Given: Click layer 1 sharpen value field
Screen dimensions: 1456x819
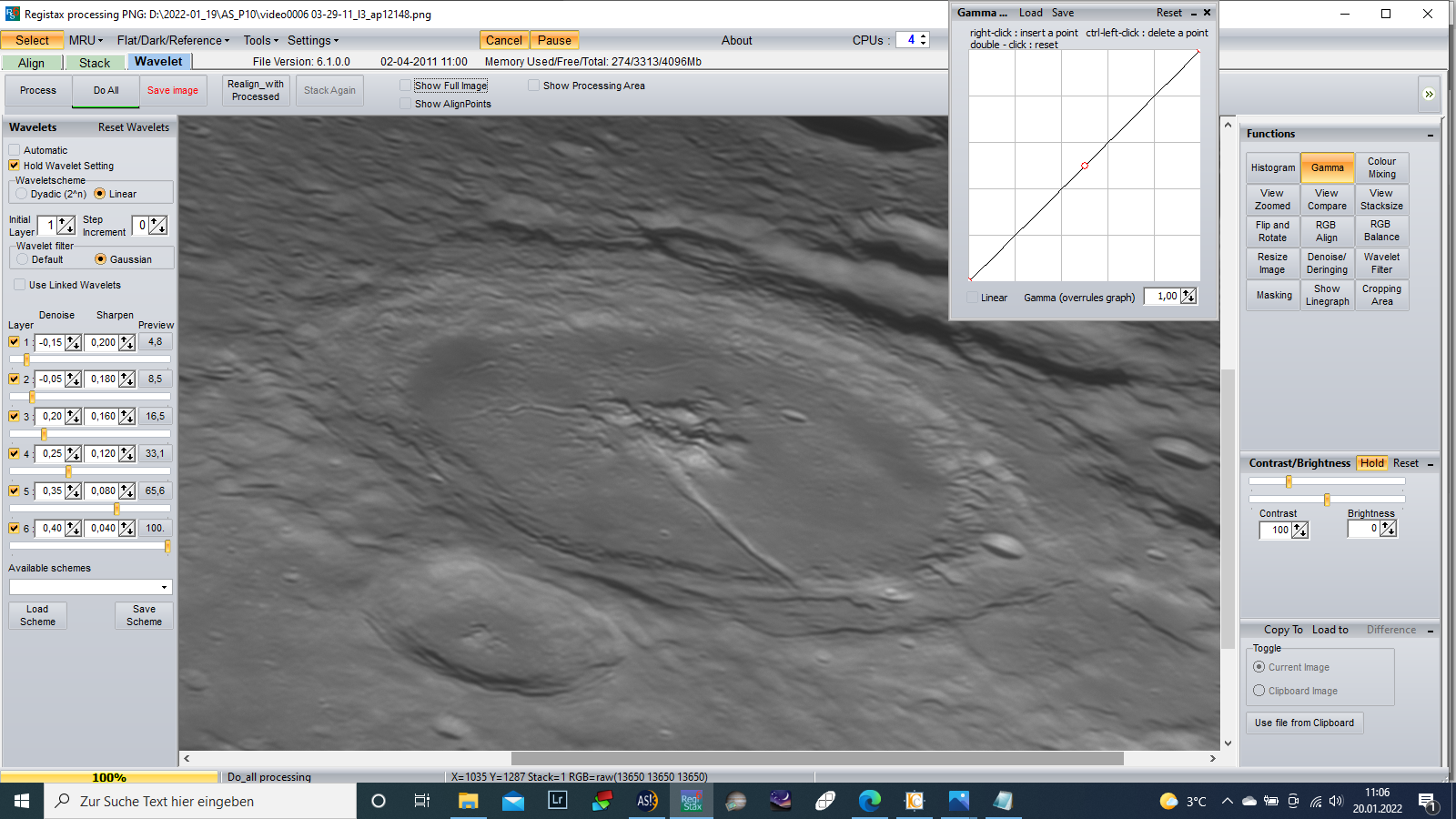Looking at the screenshot, I should point(103,342).
